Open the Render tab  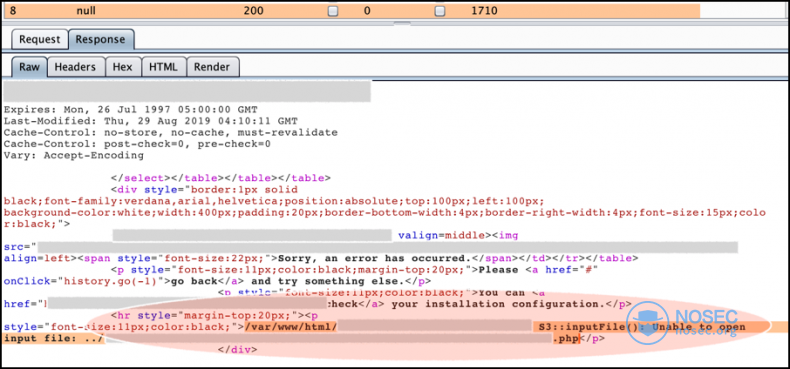[x=212, y=67]
